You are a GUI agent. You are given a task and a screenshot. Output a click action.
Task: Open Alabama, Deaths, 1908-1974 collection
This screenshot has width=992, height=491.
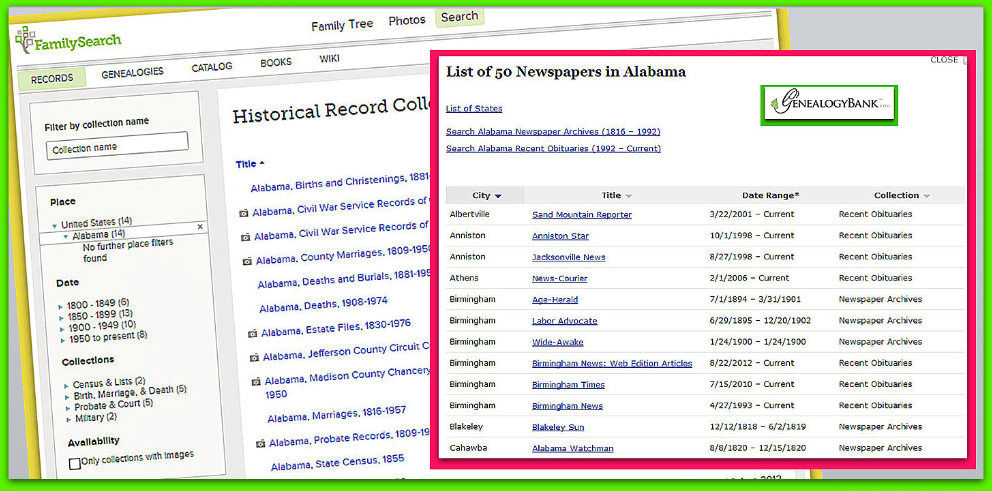323,305
